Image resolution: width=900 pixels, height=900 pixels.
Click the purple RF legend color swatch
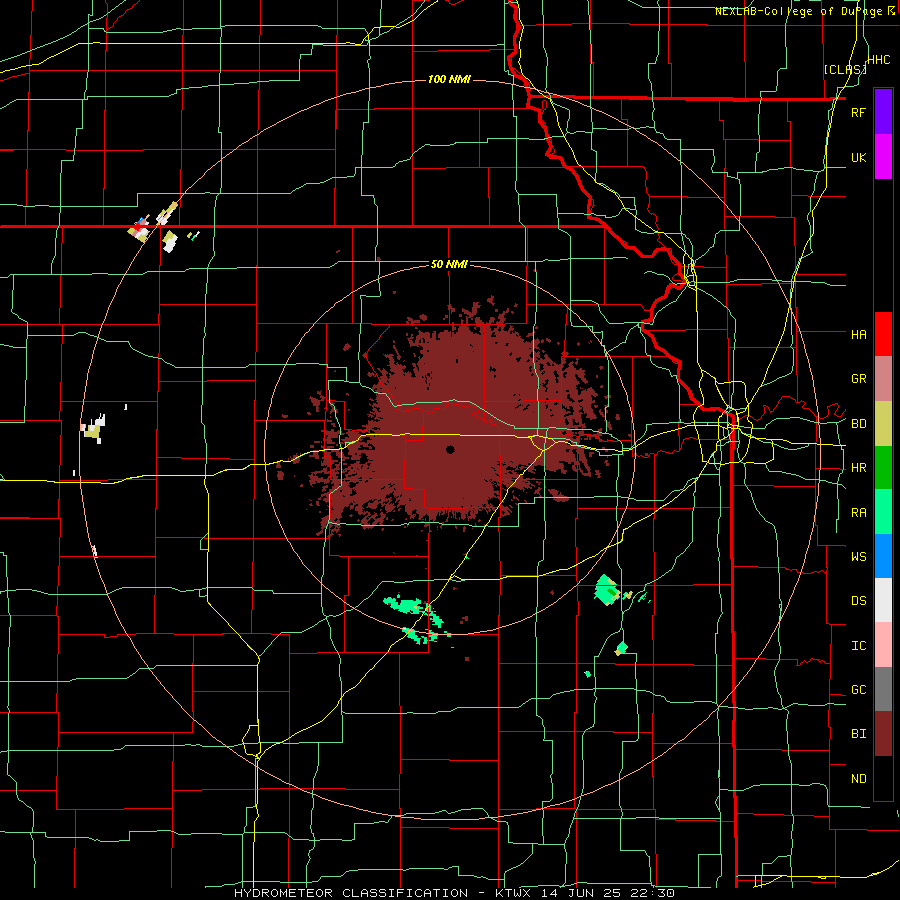(x=883, y=112)
